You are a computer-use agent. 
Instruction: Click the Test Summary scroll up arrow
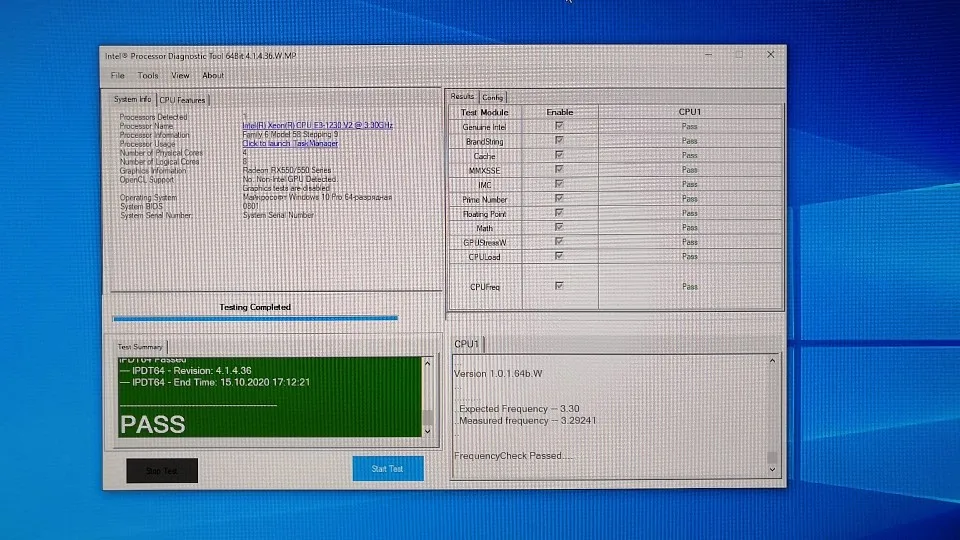pos(427,364)
